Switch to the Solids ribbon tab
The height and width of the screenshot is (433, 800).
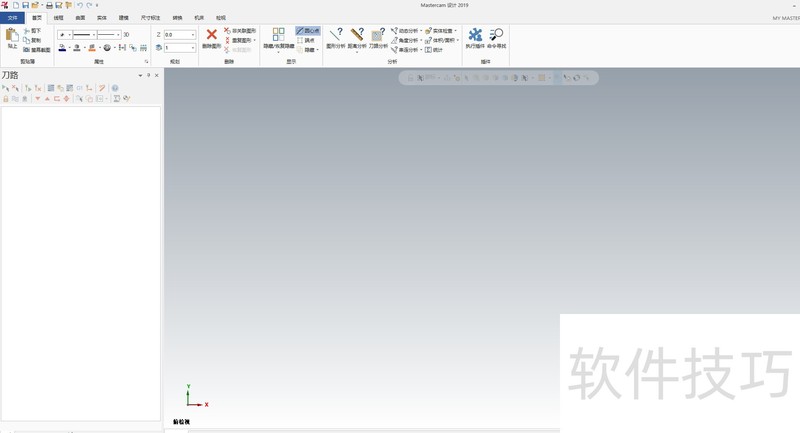(102, 18)
